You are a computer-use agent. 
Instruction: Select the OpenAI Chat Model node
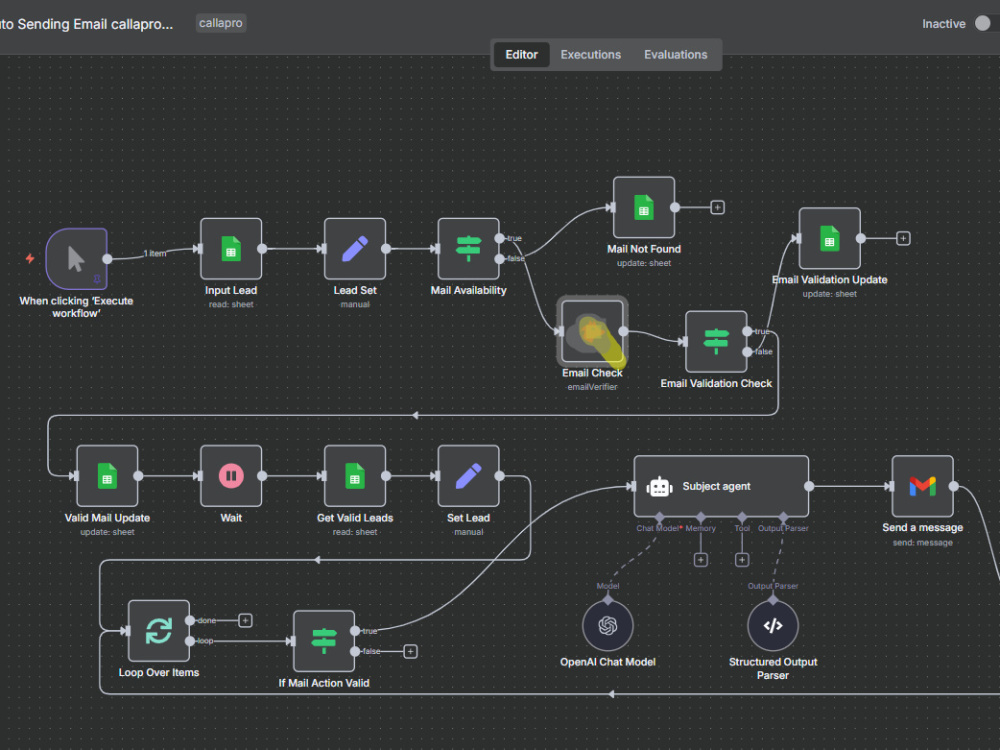[x=608, y=626]
